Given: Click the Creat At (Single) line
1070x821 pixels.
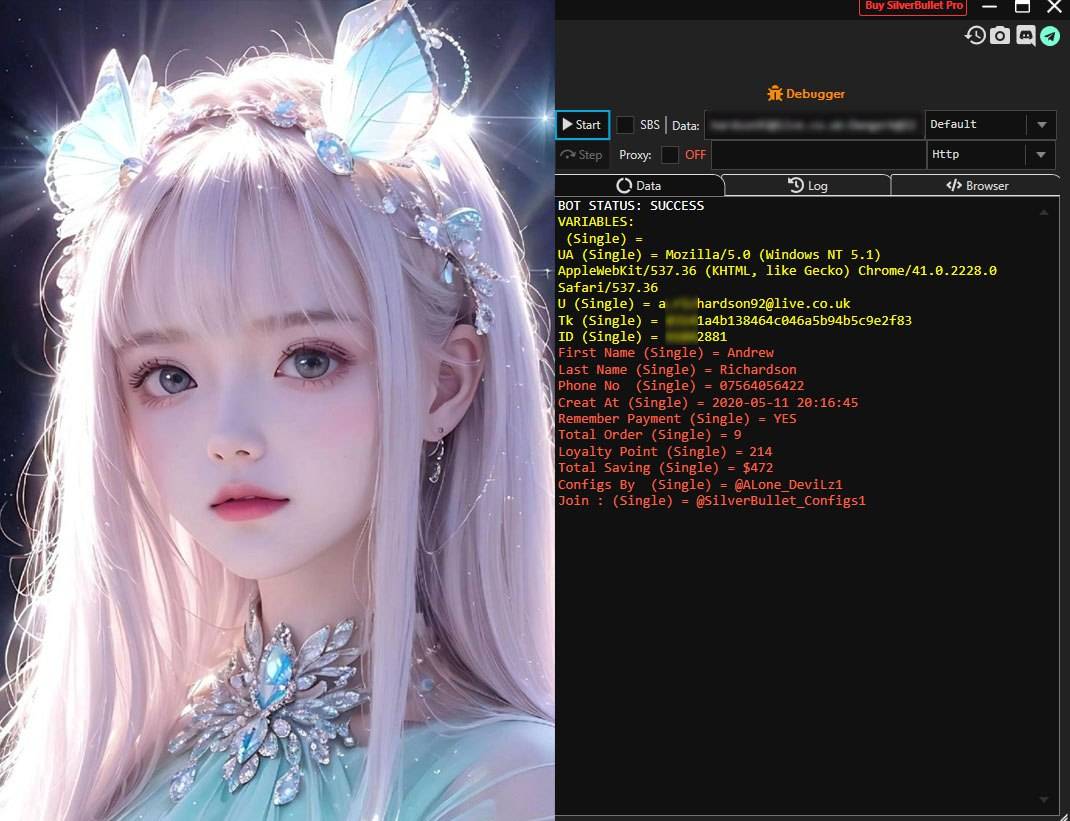Looking at the screenshot, I should tap(708, 403).
